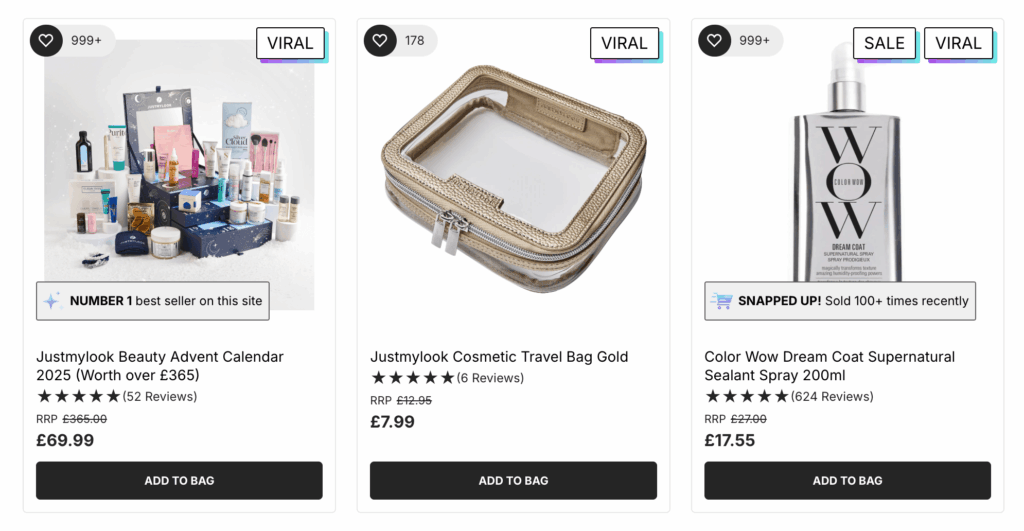1024x531 pixels.
Task: Toggle wishlist heart on Cosmetic Travel Bag
Action: pos(380,41)
